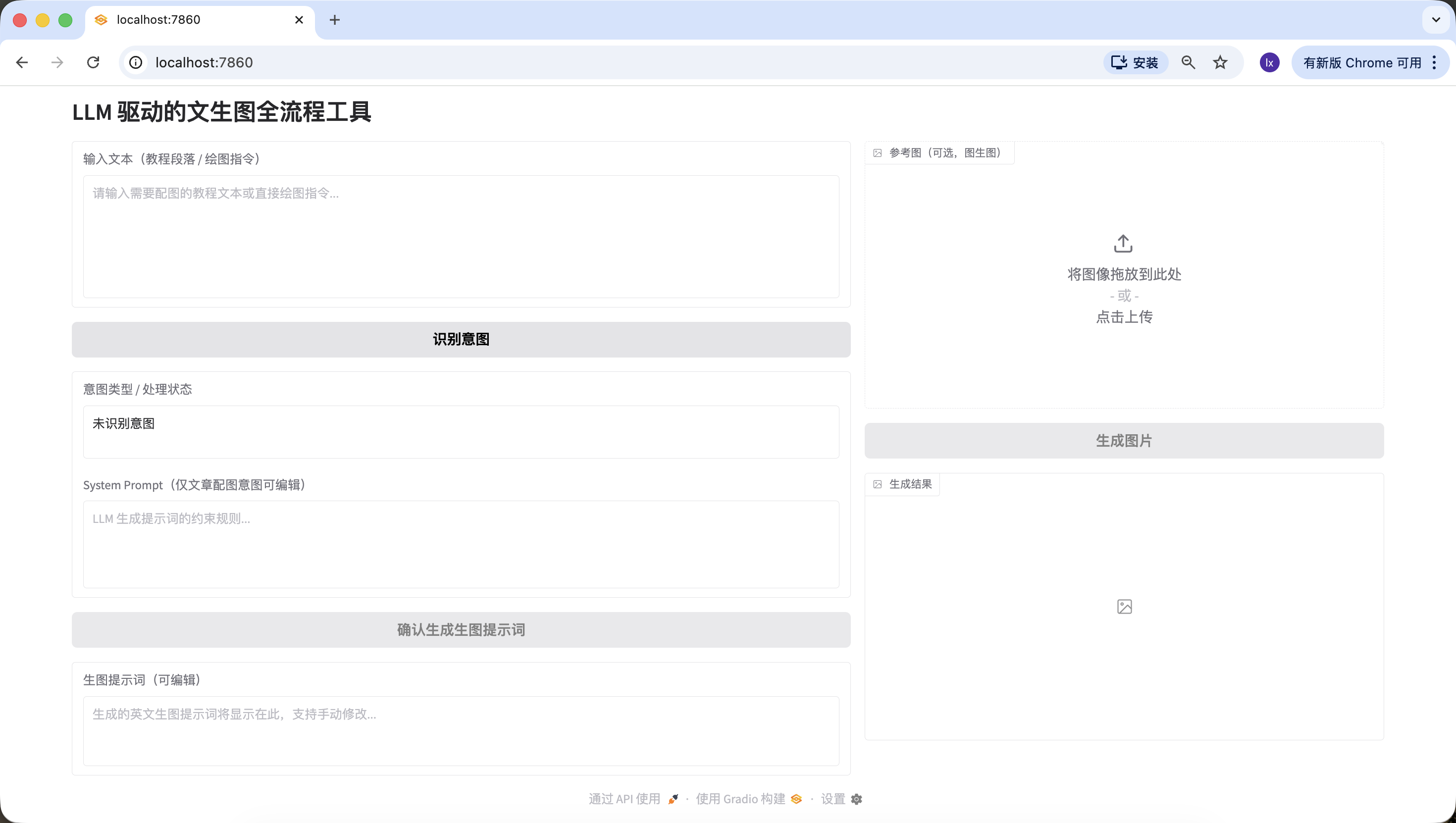
Task: Click the upload arrow icon in reference image area
Action: pos(1123,244)
